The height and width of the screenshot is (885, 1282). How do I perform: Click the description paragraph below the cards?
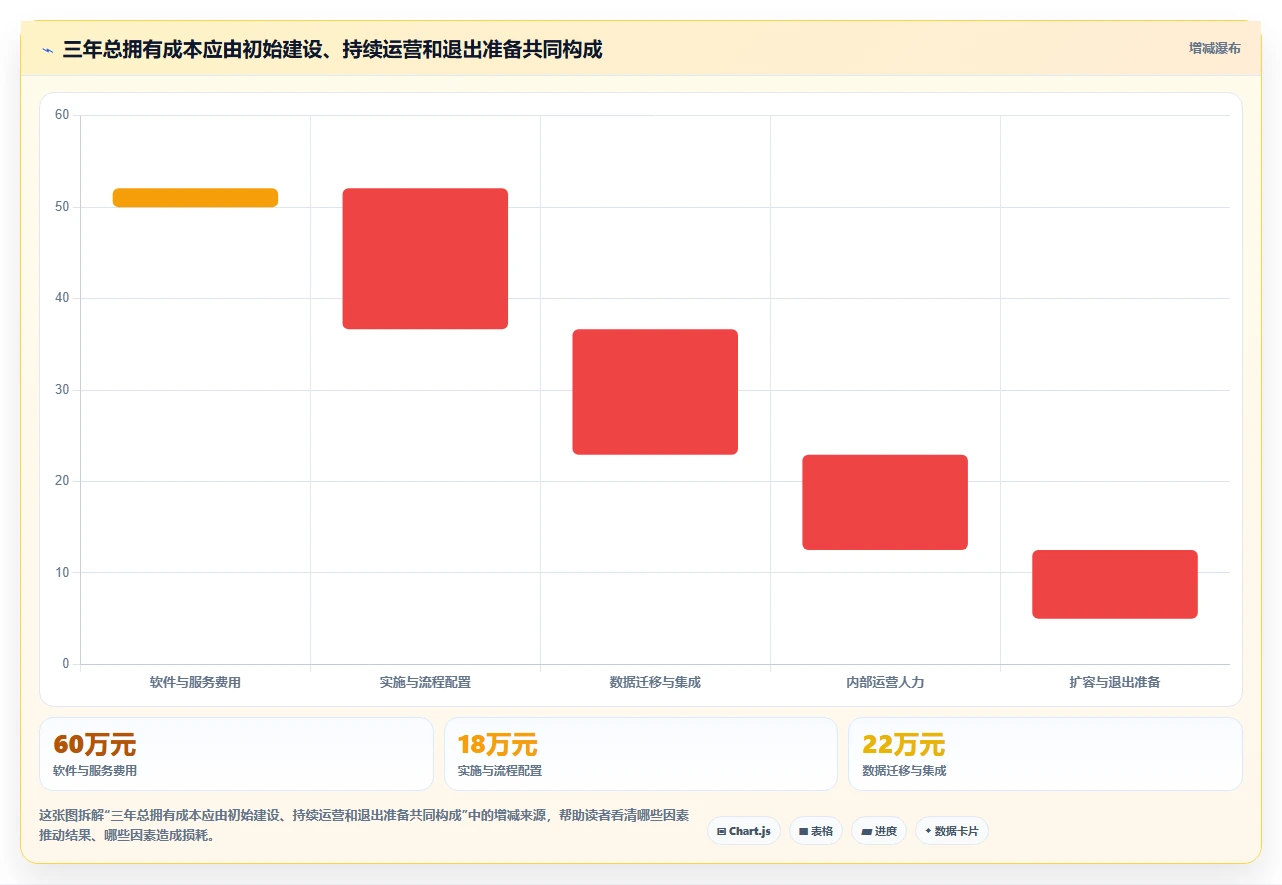[x=364, y=825]
